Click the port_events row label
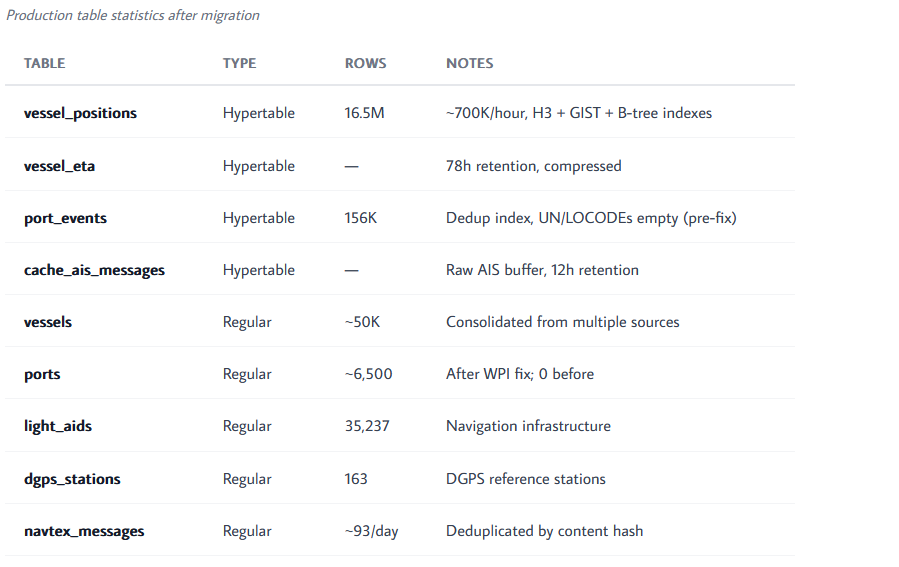Viewport: 899px width, 567px height. point(65,218)
